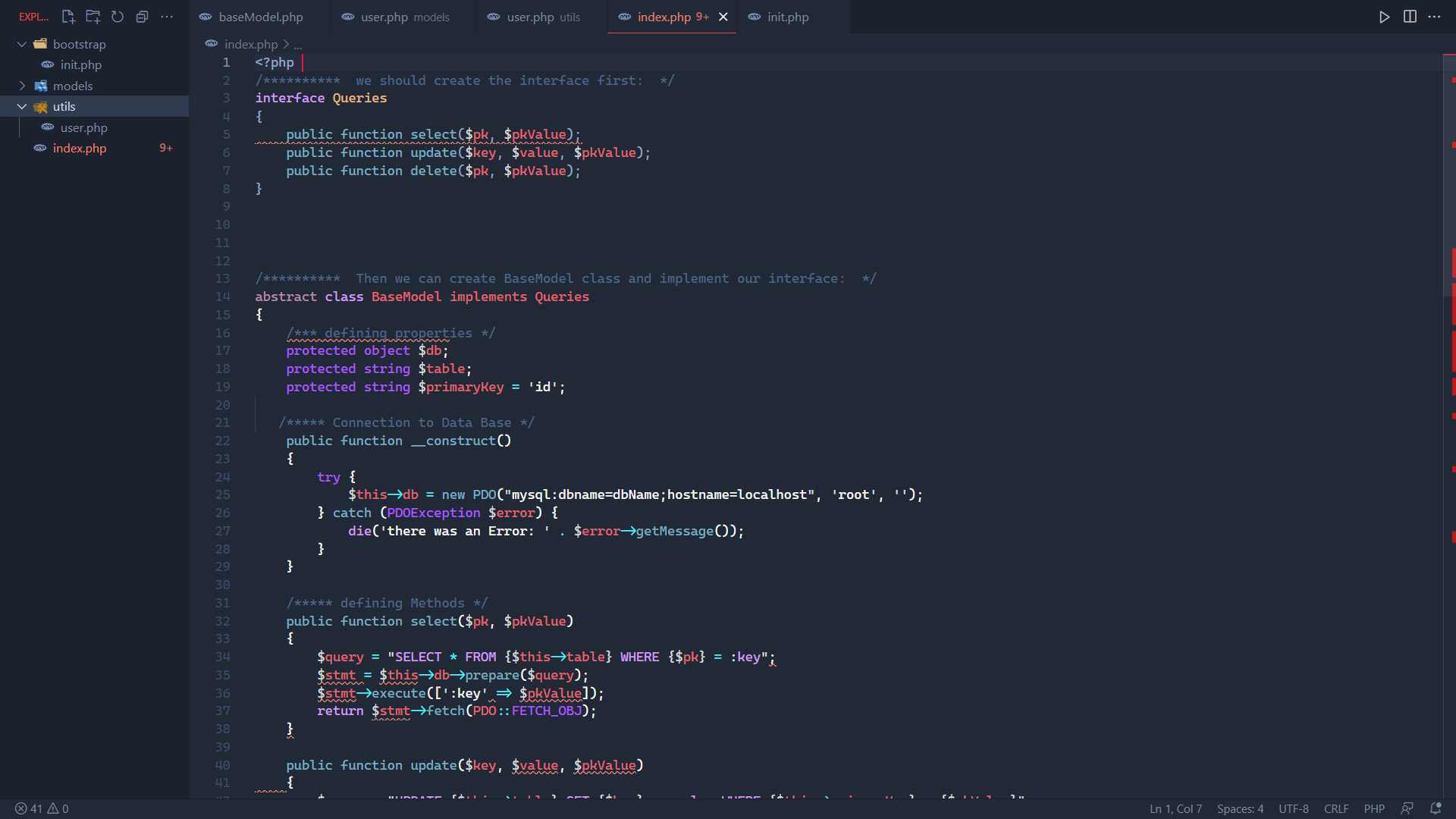Screen dimensions: 1456x819
Task: Expand the models folder chevron
Action: 22,86
